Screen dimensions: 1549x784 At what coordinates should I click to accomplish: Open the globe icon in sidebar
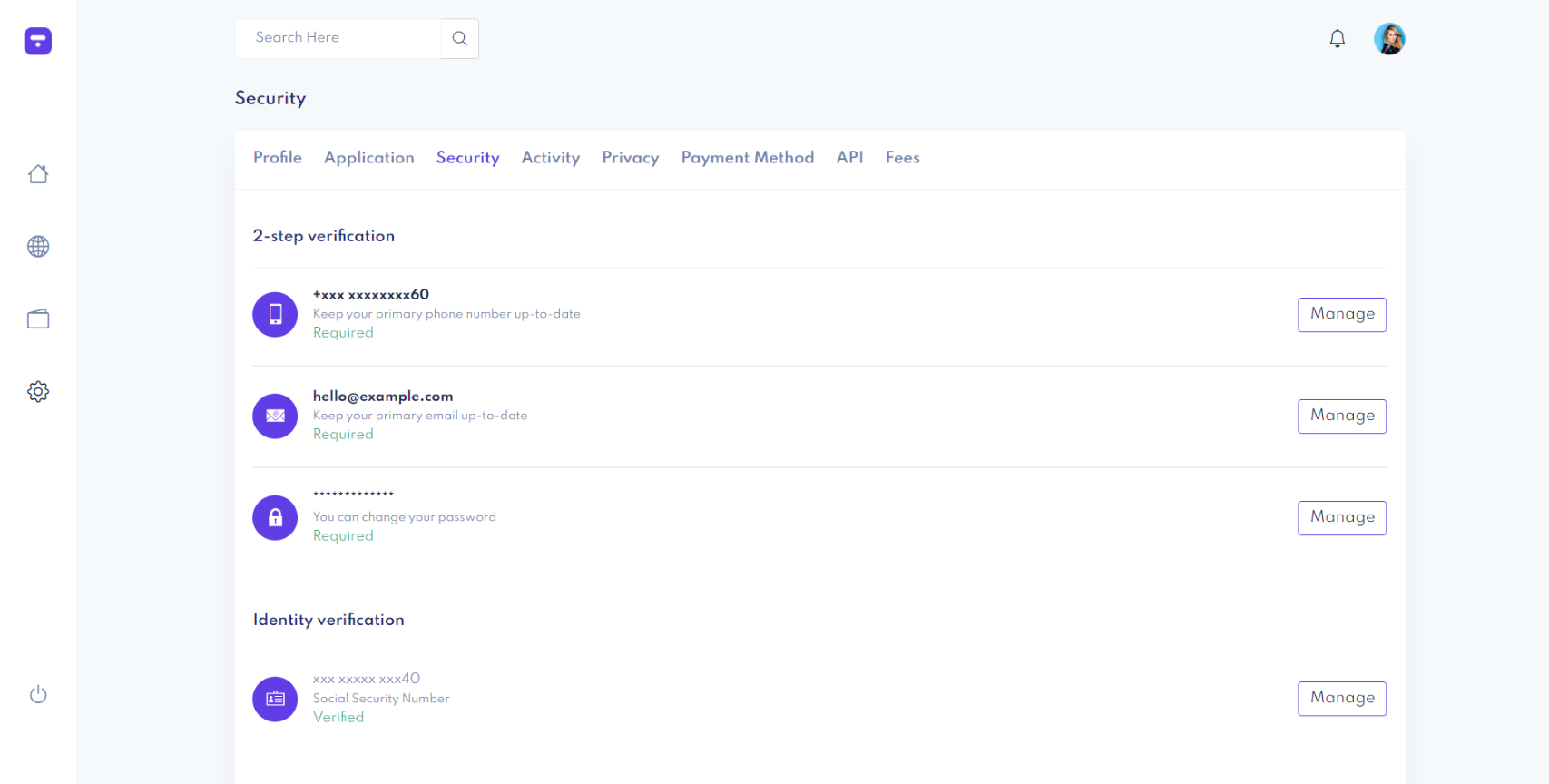click(38, 247)
